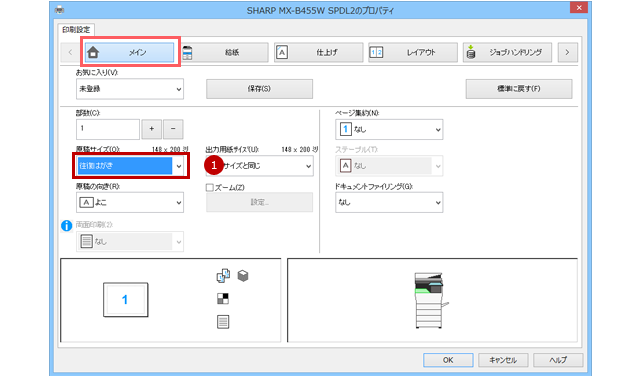Open the ジョブハンドリング tab

click(507, 52)
